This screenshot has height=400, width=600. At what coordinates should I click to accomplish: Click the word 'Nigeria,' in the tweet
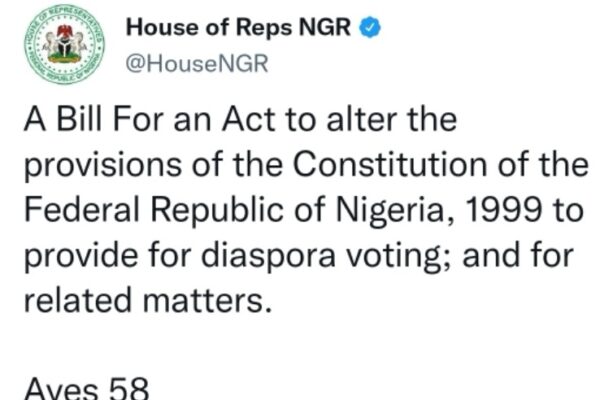(x=392, y=211)
